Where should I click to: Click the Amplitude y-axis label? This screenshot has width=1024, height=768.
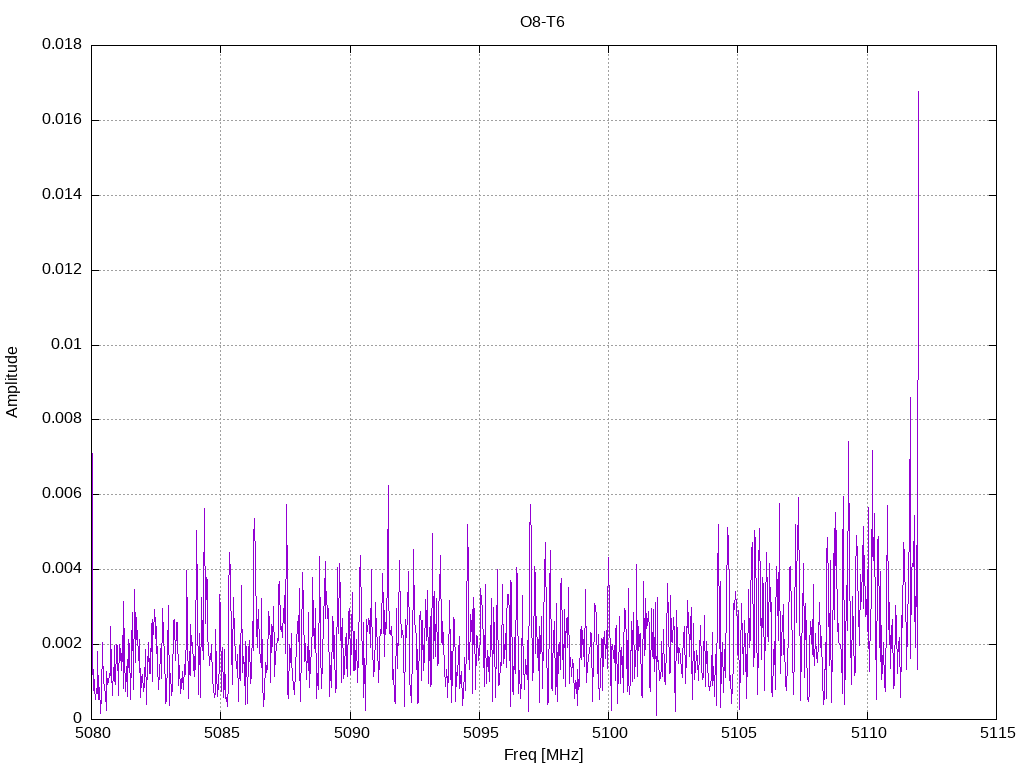click(x=13, y=381)
